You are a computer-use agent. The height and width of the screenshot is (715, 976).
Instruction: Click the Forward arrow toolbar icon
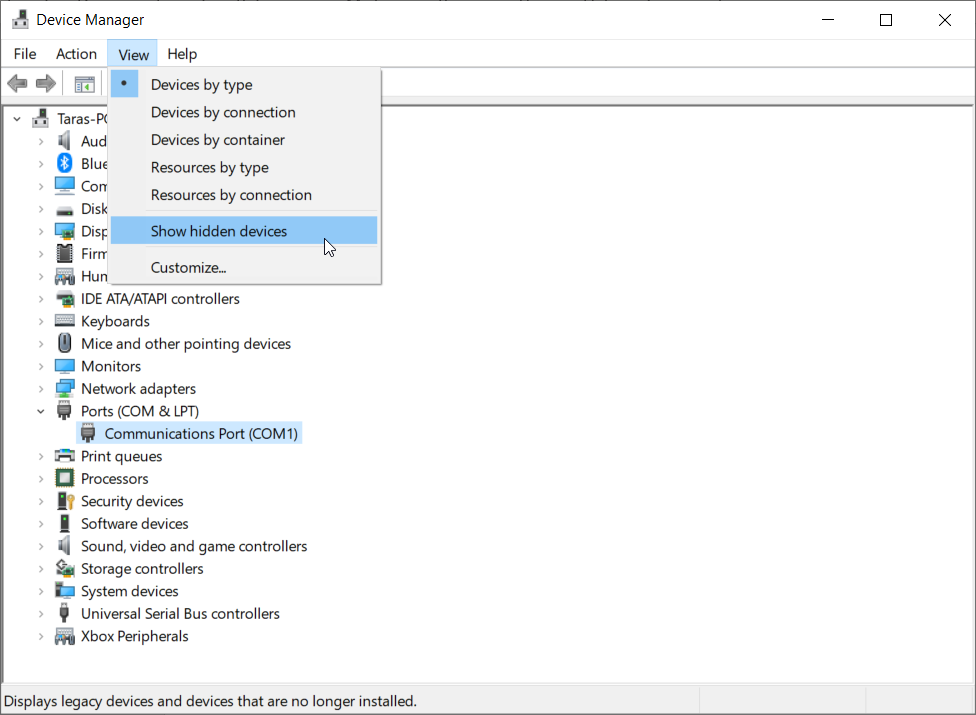tap(45, 83)
